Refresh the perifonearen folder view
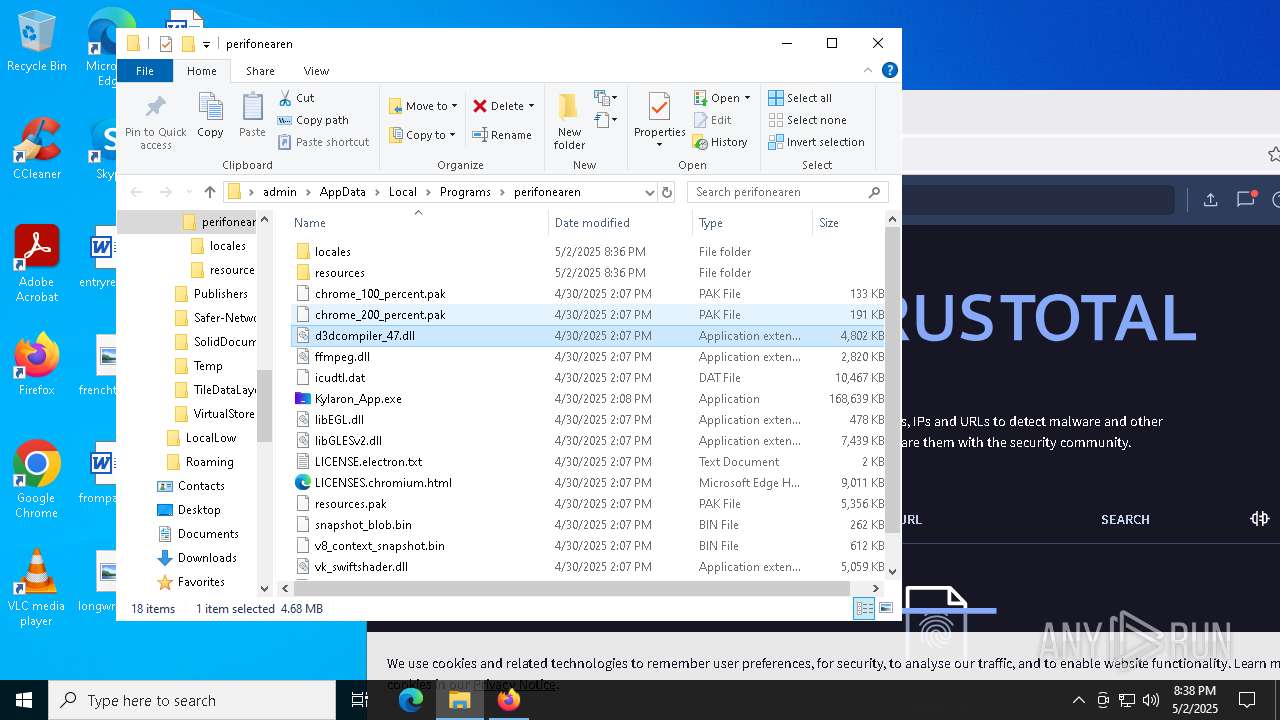 [x=667, y=192]
